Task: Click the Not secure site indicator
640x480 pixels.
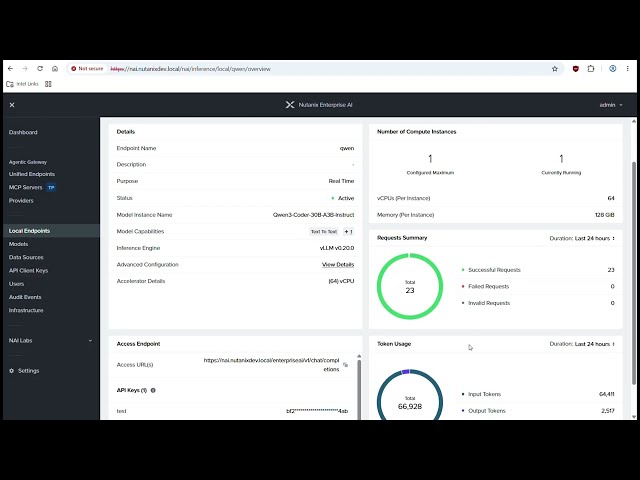Action: pyautogui.click(x=87, y=69)
